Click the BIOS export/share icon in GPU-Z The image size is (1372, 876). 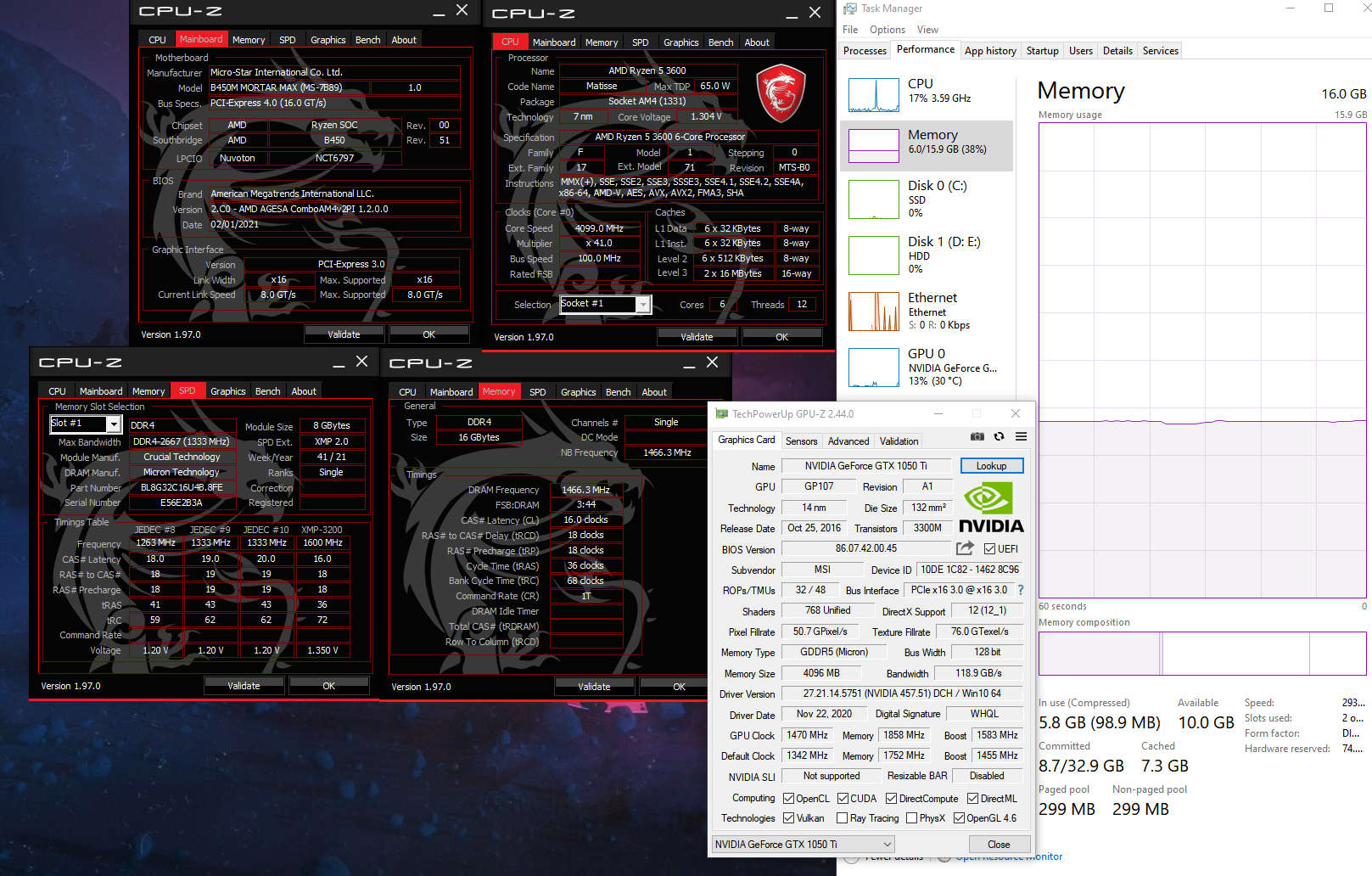tap(965, 548)
